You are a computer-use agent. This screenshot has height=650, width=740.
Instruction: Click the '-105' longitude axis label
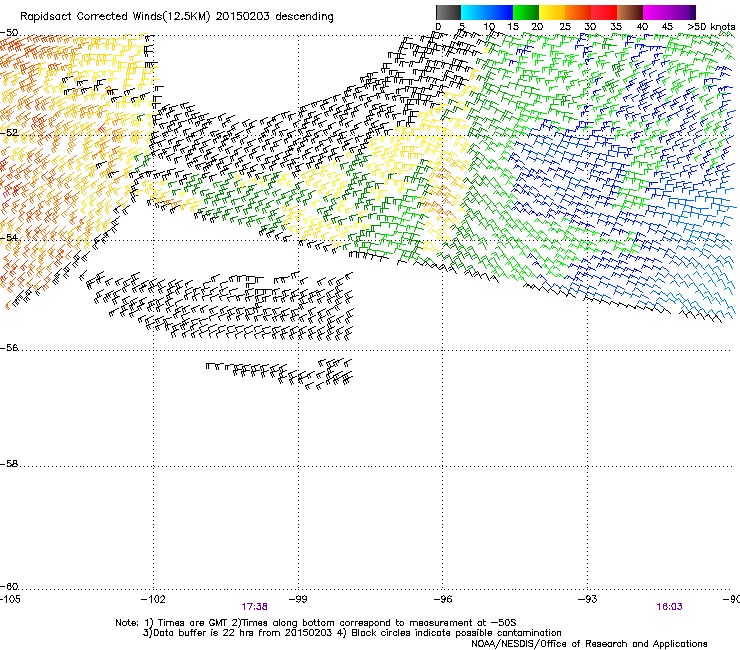(12, 599)
